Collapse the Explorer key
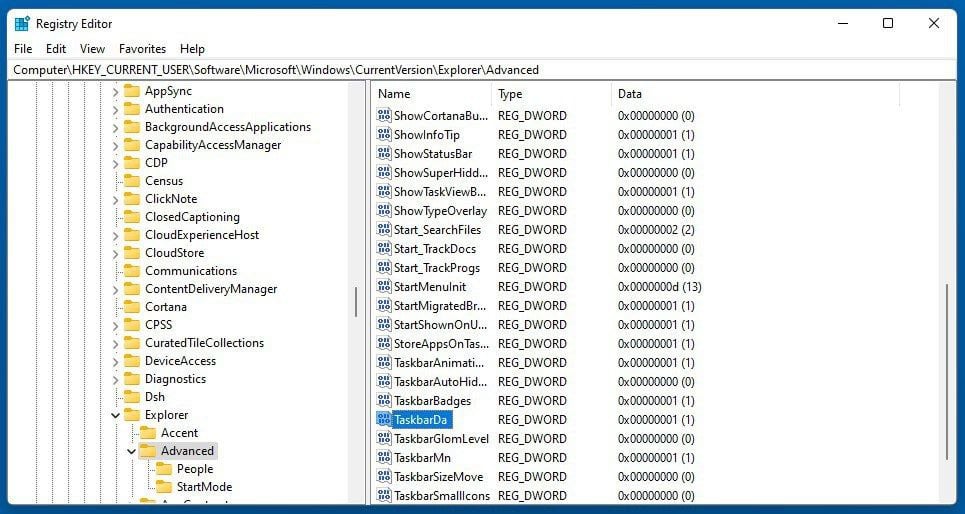The width and height of the screenshot is (965, 514). 115,416
